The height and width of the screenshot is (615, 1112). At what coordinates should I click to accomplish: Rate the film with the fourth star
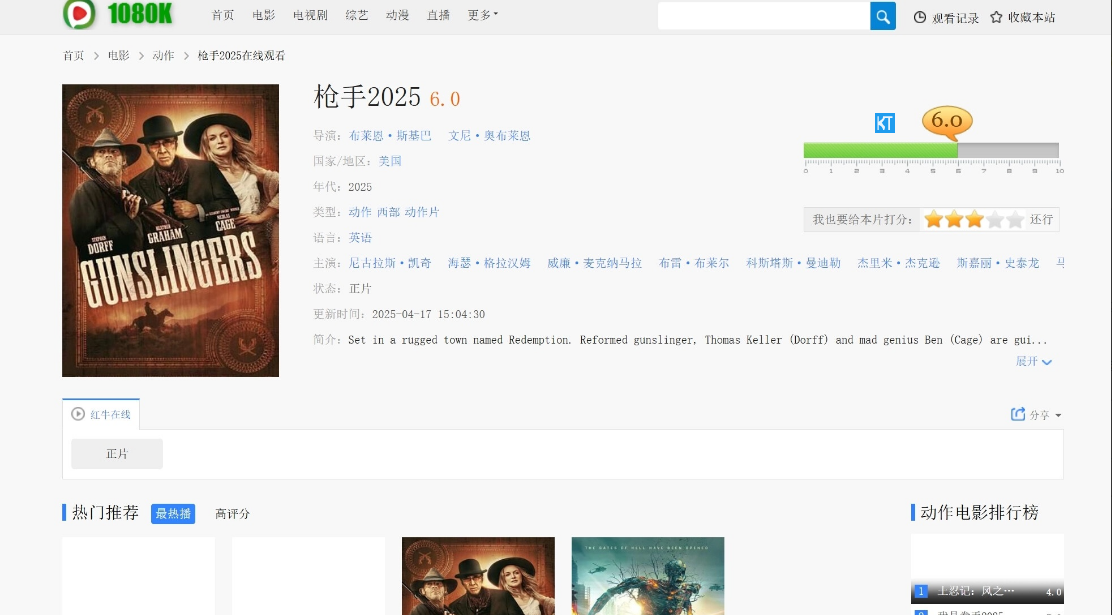tap(995, 219)
